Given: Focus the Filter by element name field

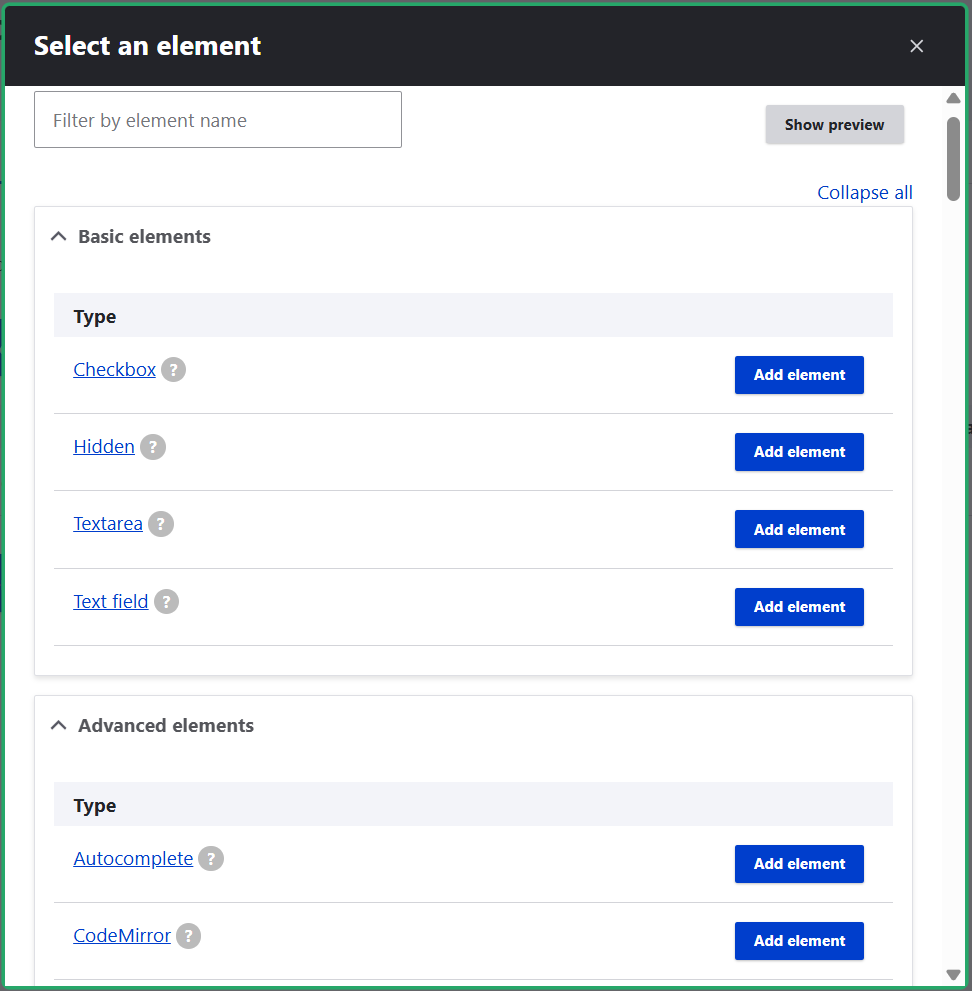Looking at the screenshot, I should click(x=218, y=119).
